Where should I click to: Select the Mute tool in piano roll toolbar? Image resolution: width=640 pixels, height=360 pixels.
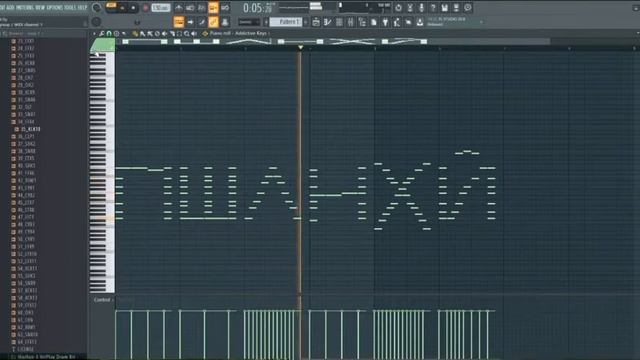164,33
